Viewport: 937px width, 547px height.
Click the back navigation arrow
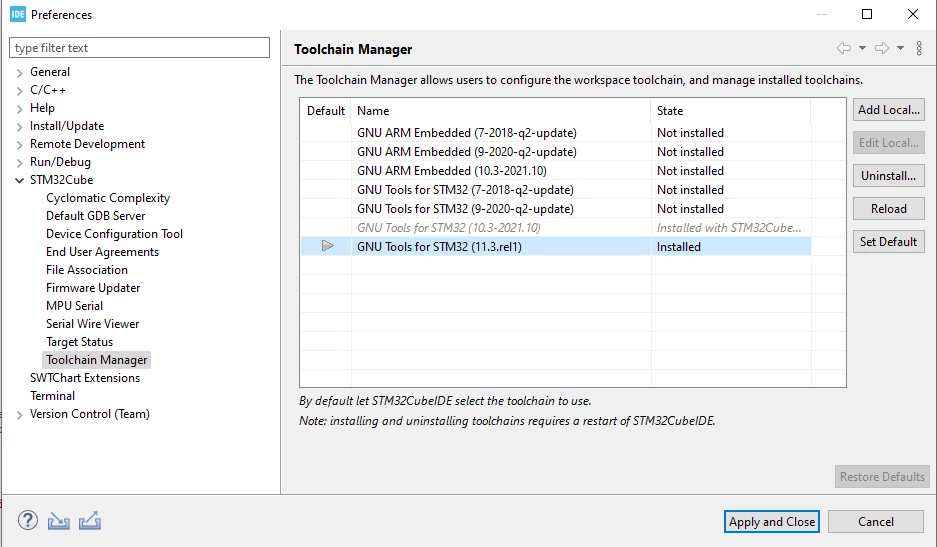click(844, 48)
